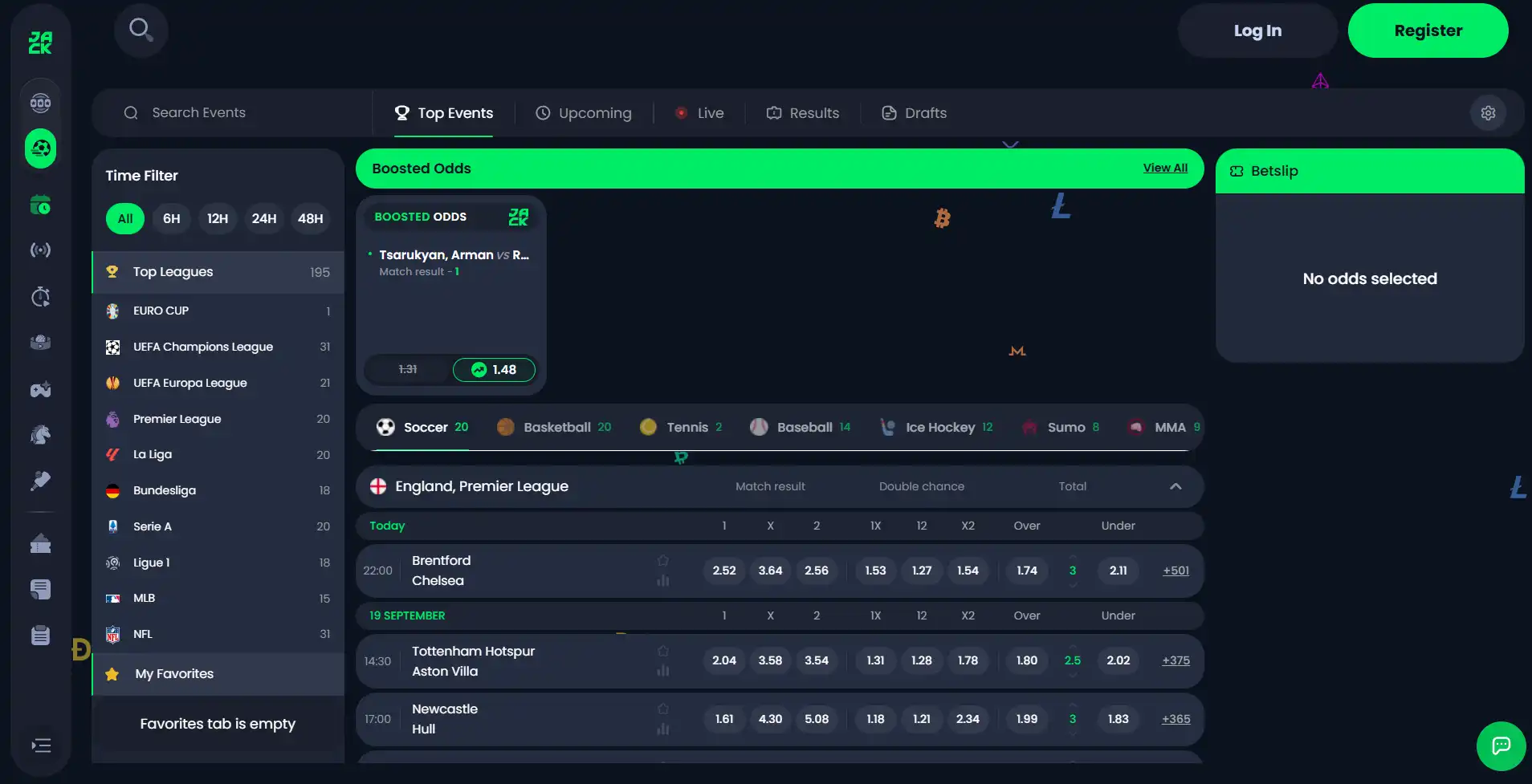Favorite the Newcastle vs Hull star
The height and width of the screenshot is (784, 1532).
[662, 709]
